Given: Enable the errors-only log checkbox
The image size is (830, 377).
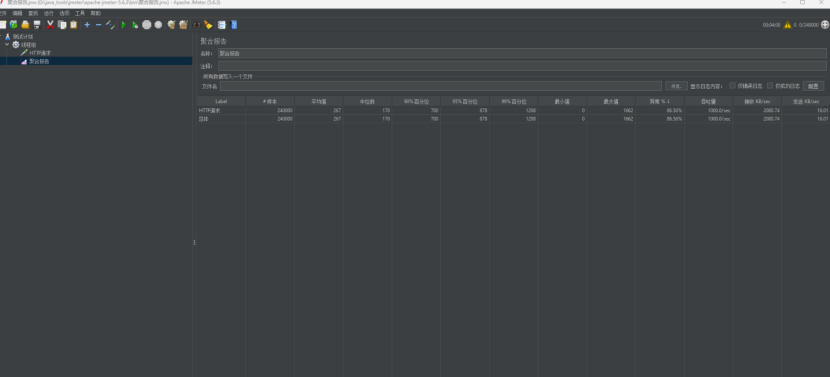Looking at the screenshot, I should (x=732, y=85).
